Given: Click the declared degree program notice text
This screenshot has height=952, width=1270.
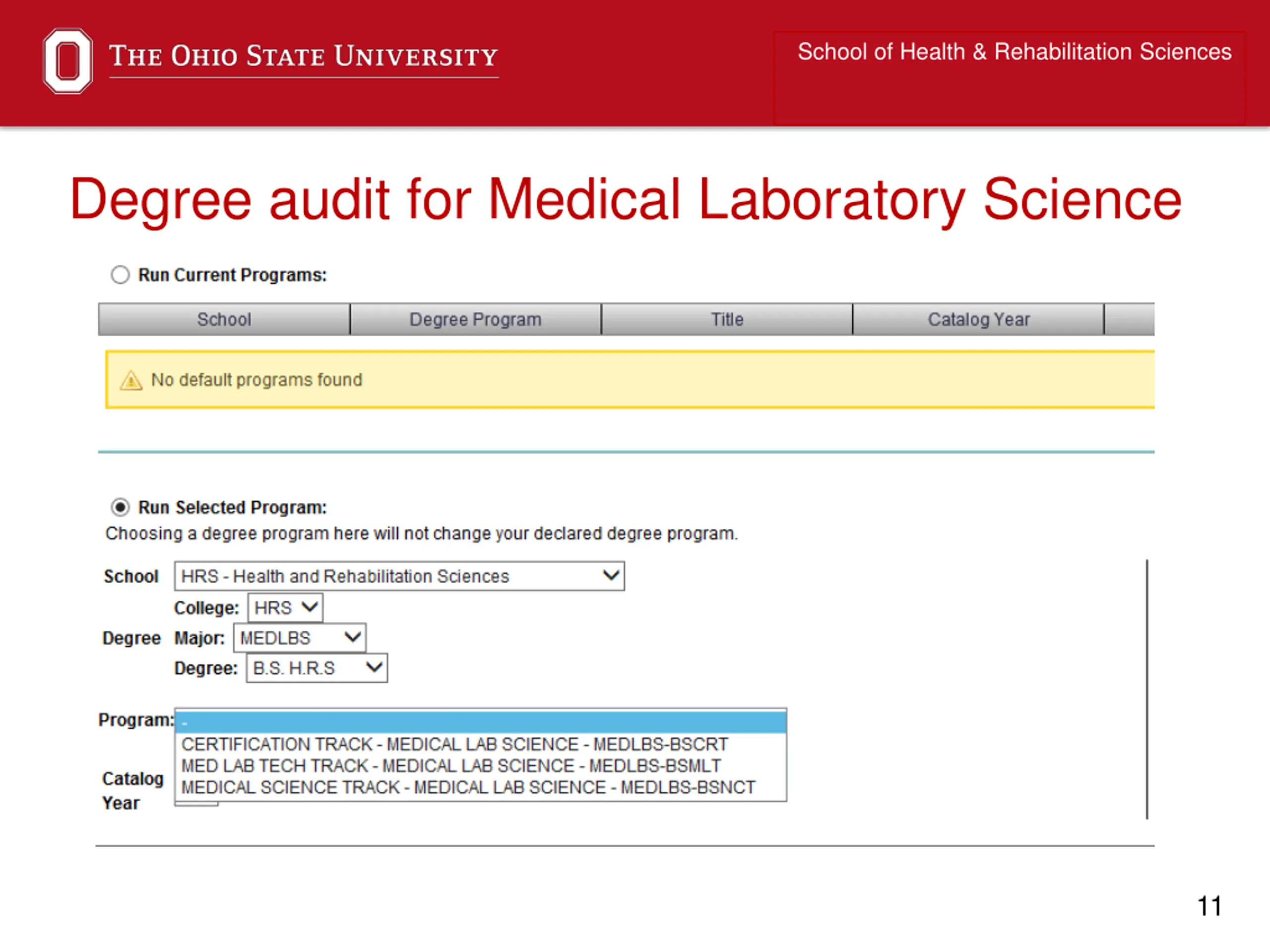Looking at the screenshot, I should (422, 534).
